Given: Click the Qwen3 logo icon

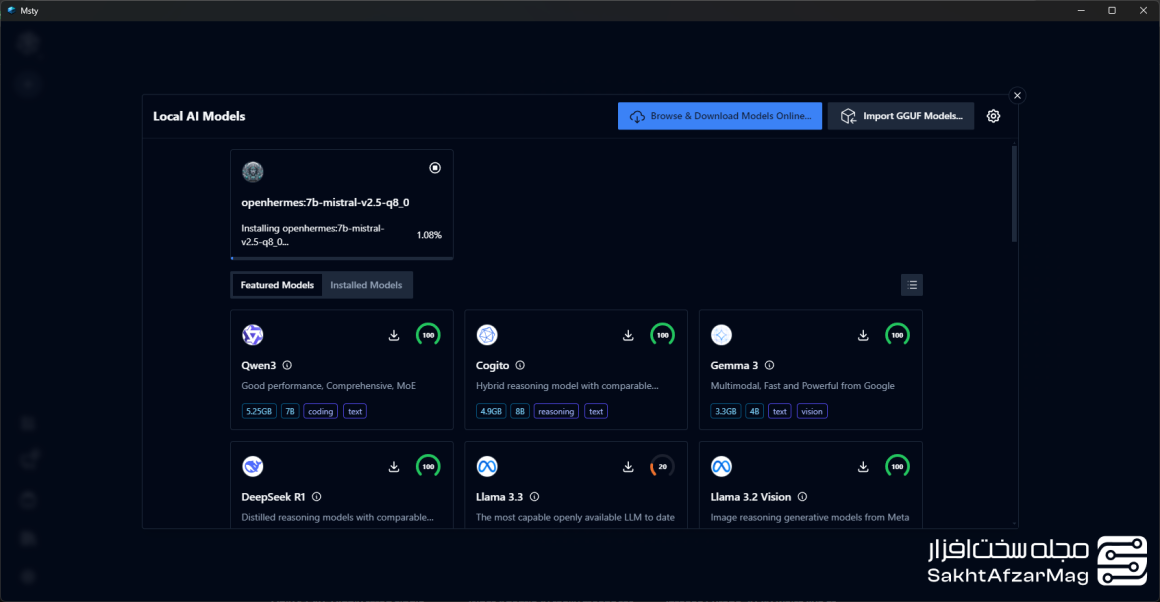Looking at the screenshot, I should [253, 335].
